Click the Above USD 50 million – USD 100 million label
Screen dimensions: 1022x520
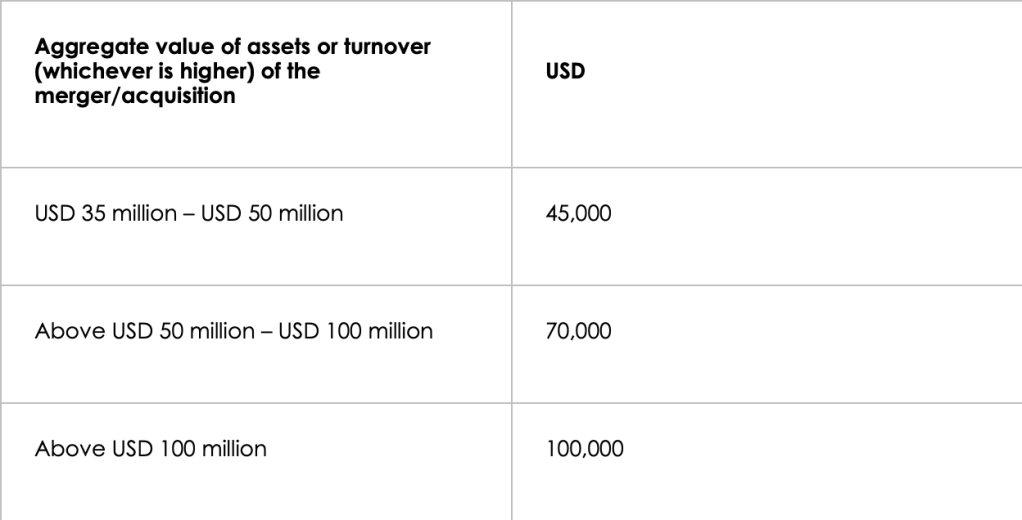coord(234,331)
